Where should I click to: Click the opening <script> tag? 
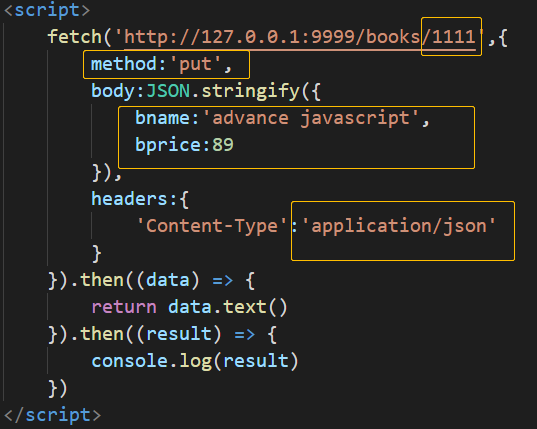tap(47, 10)
